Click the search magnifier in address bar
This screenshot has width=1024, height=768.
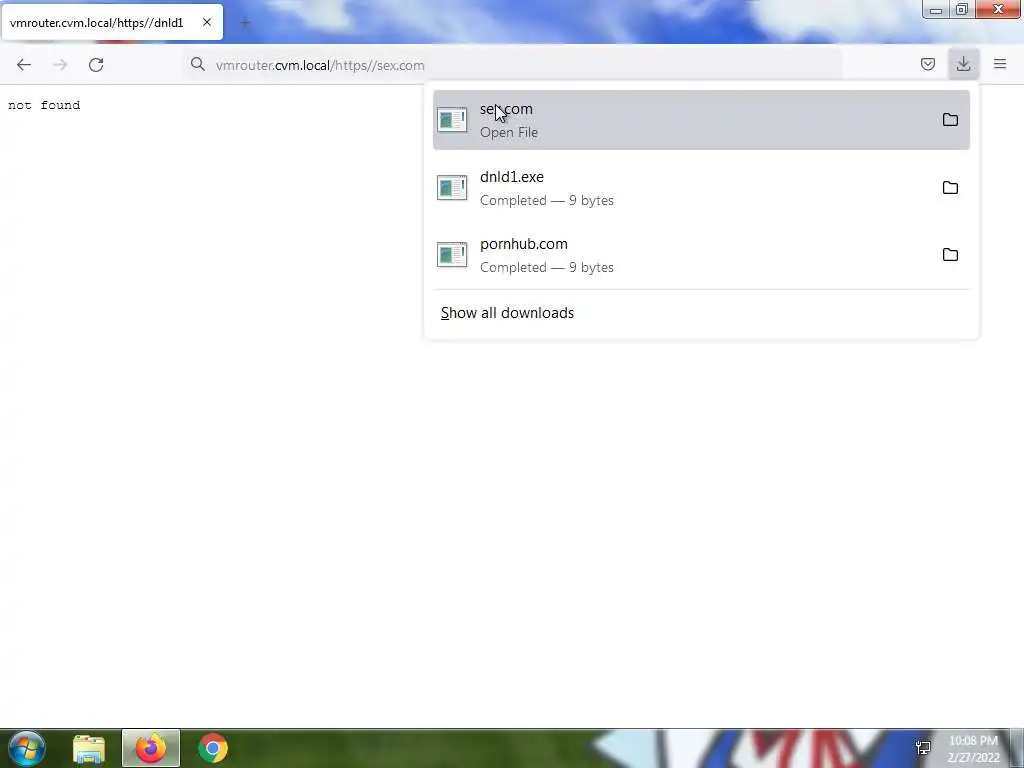click(197, 64)
